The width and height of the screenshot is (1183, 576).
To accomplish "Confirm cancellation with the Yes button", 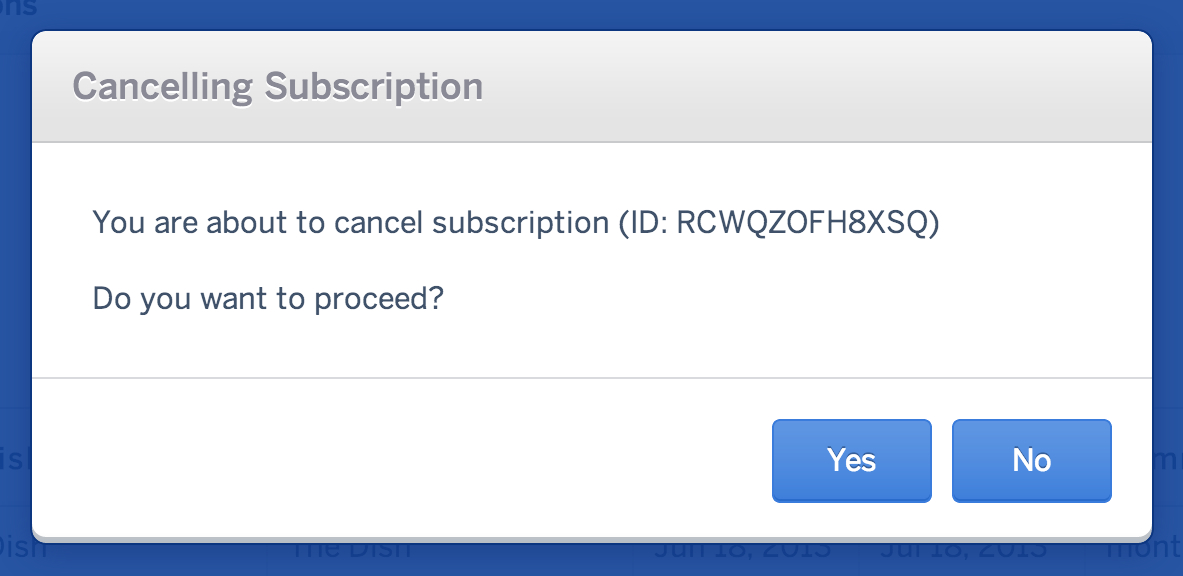I will coord(851,460).
